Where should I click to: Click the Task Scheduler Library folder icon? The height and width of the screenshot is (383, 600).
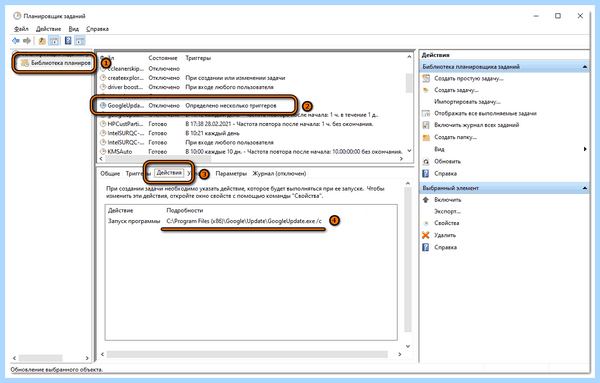(x=25, y=63)
